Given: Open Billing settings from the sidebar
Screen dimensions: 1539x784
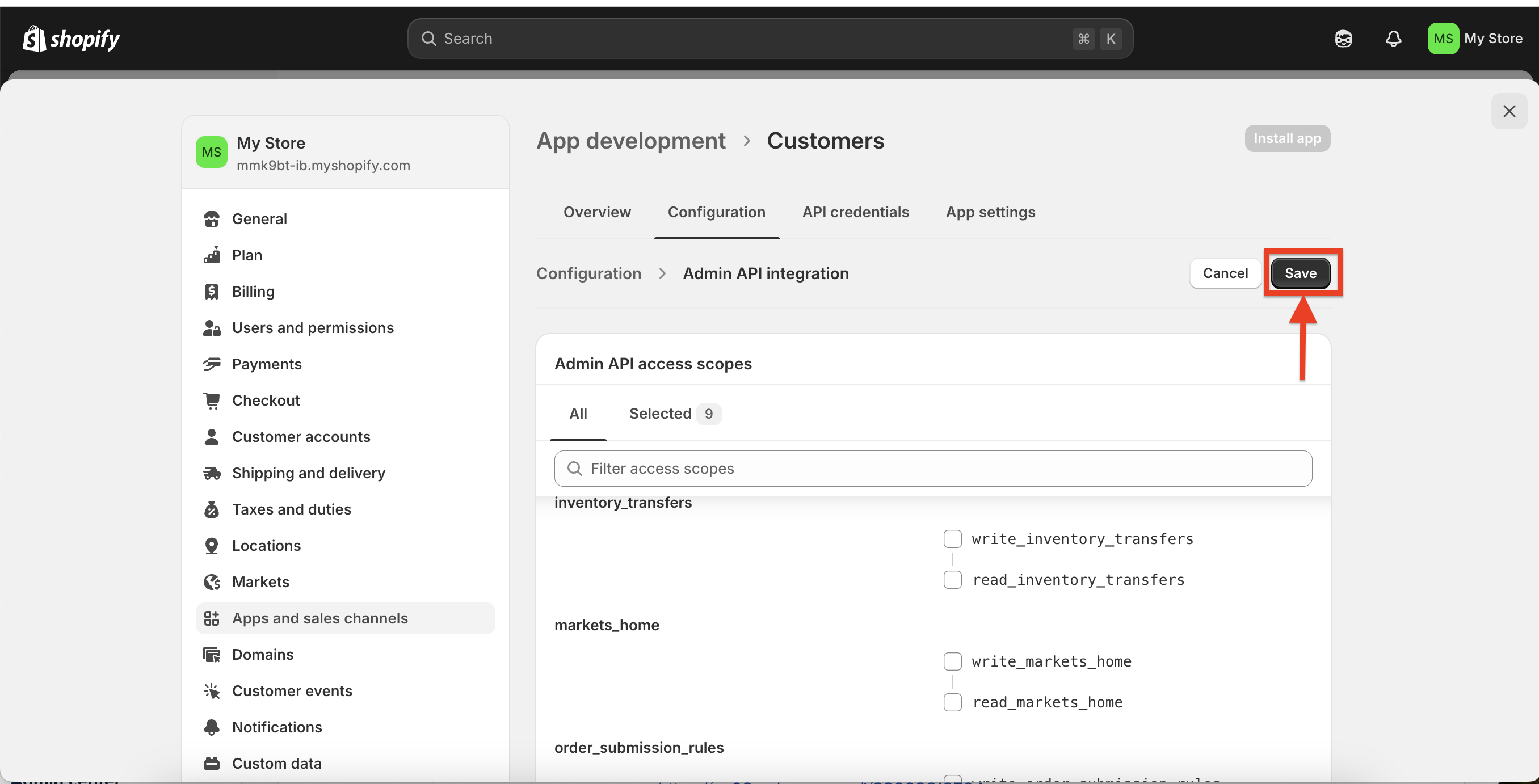Looking at the screenshot, I should [253, 292].
